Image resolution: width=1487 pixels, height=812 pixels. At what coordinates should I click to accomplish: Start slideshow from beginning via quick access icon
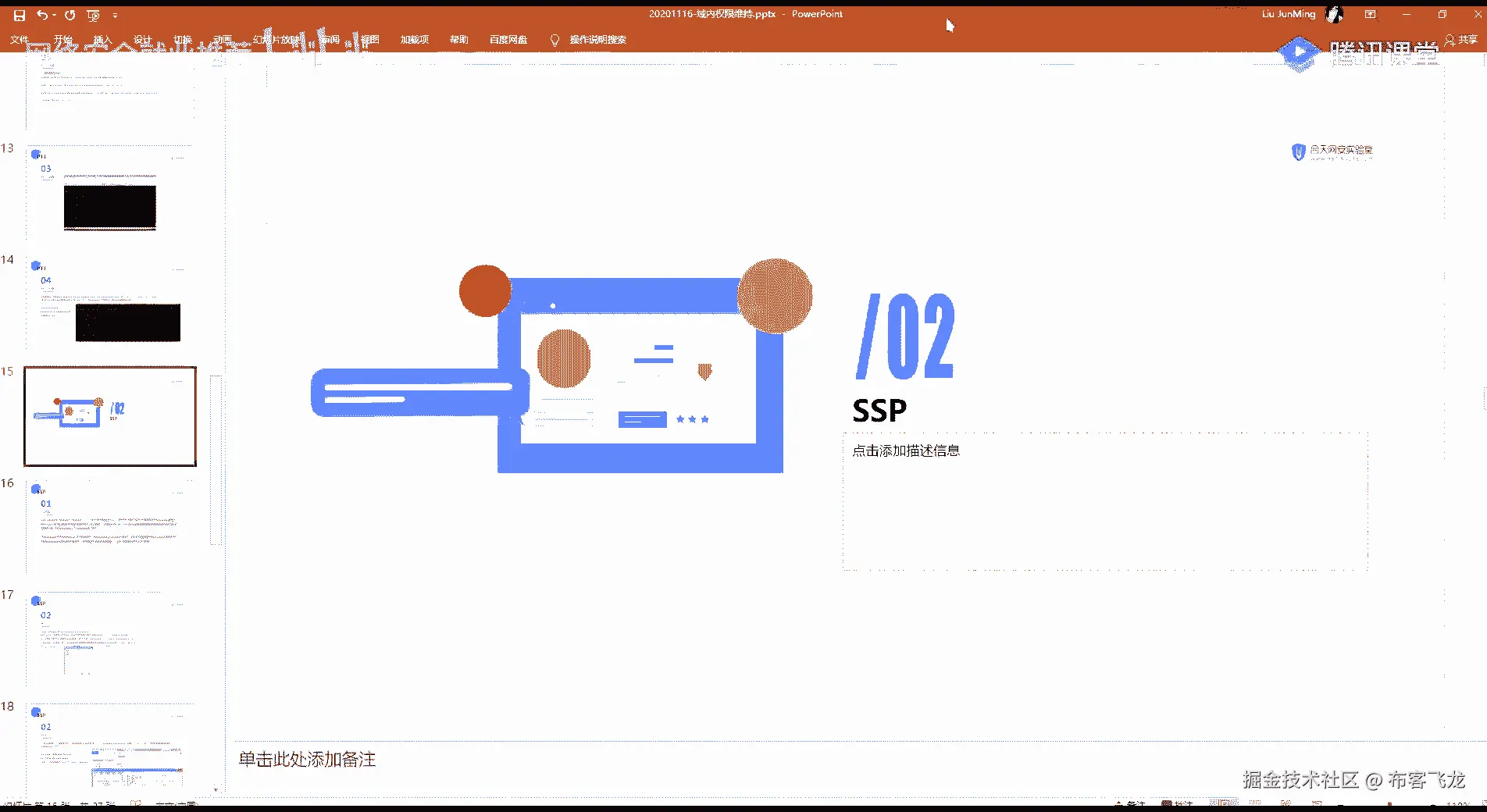[x=93, y=15]
